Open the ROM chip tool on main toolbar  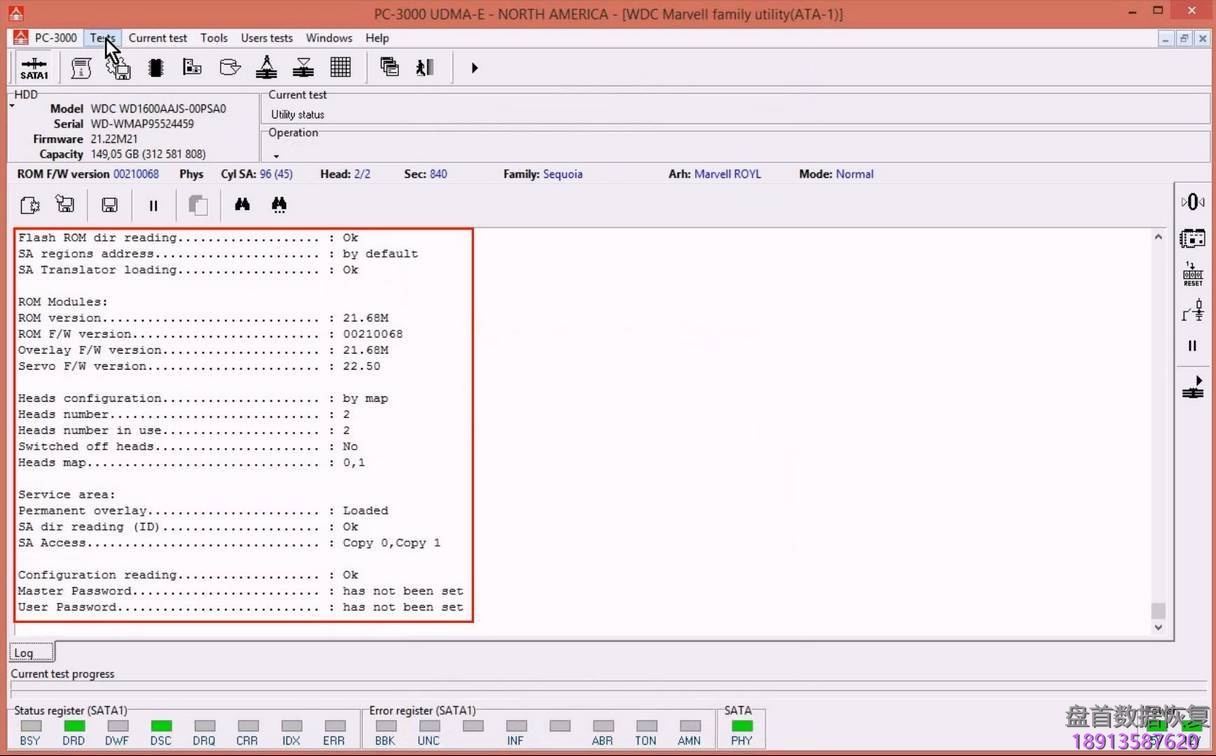[155, 67]
